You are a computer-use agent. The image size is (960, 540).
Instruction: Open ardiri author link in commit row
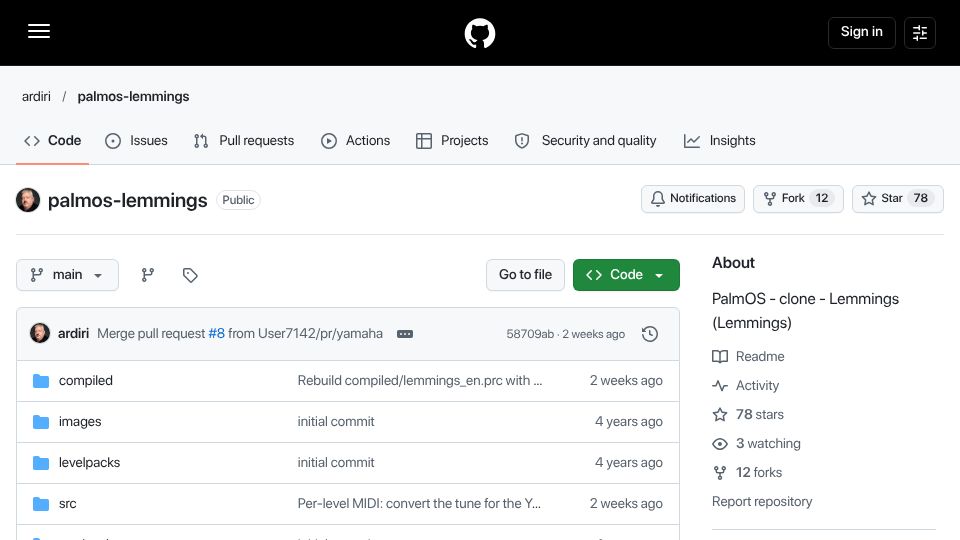pyautogui.click(x=73, y=334)
